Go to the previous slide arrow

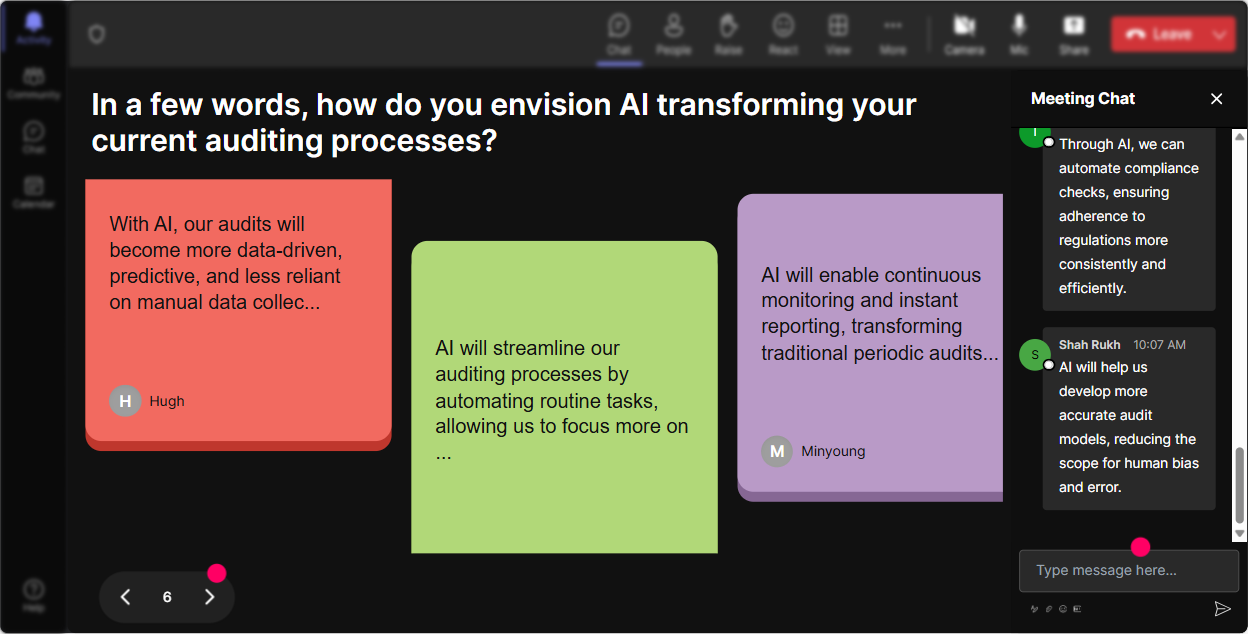coord(125,597)
